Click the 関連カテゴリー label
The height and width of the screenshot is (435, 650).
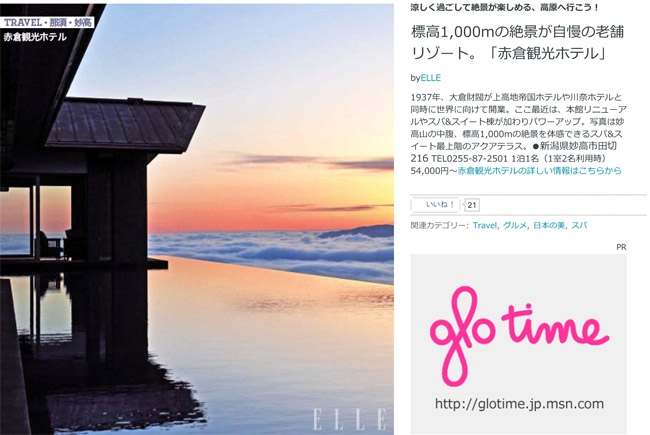coord(440,225)
